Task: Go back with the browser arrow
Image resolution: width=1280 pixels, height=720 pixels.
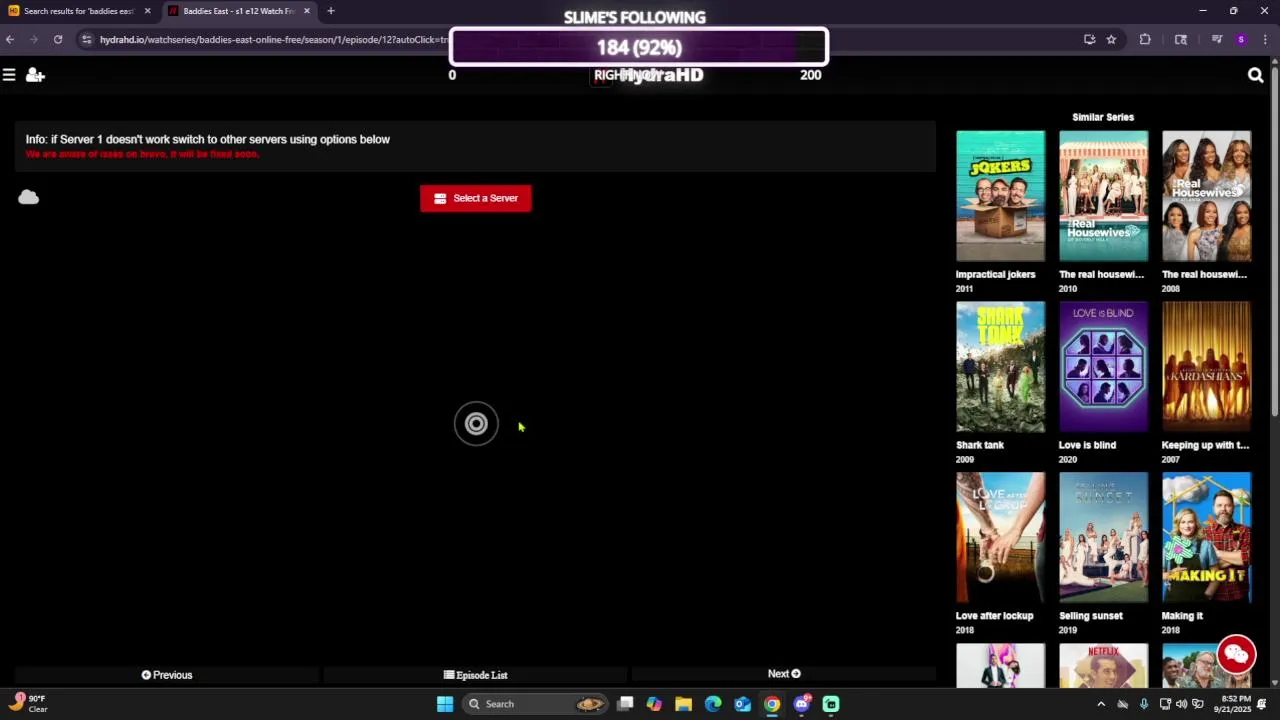Action: pyautogui.click(x=10, y=39)
